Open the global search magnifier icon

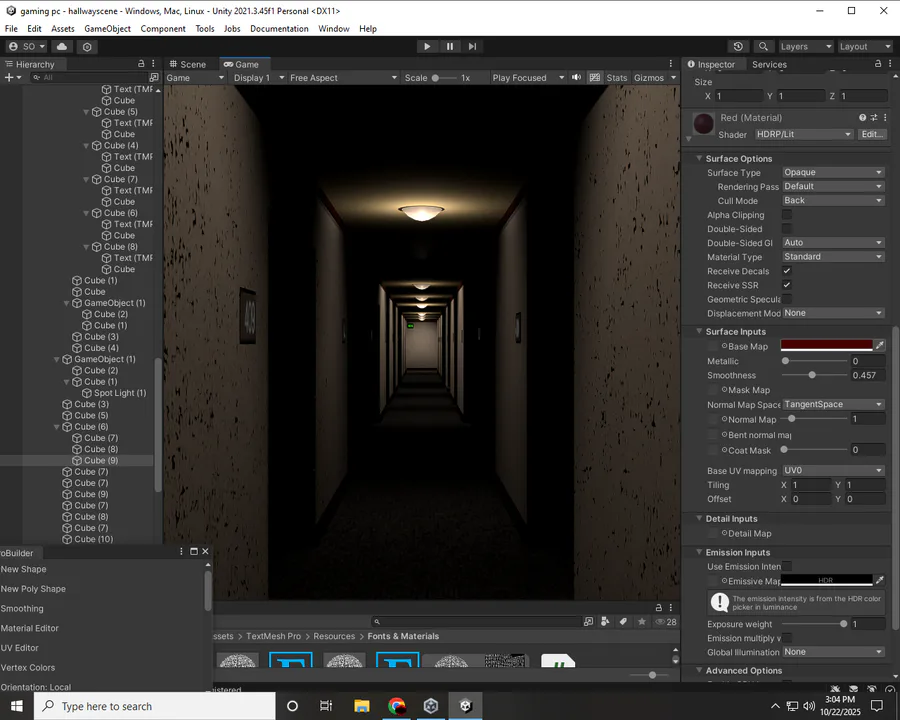pos(763,47)
